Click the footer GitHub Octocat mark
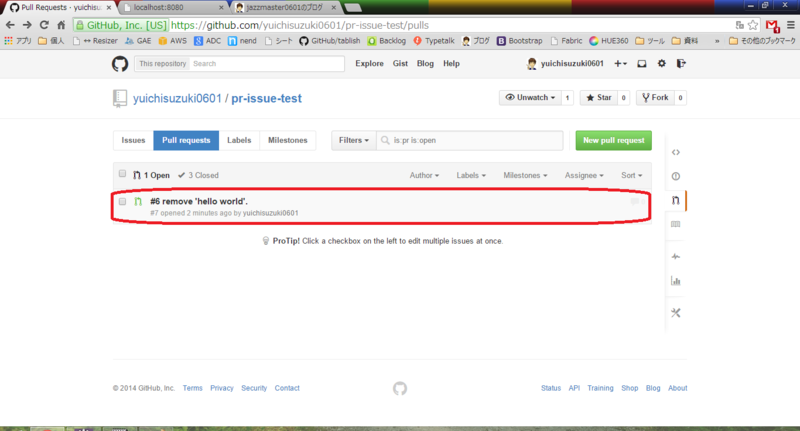 [x=400, y=389]
